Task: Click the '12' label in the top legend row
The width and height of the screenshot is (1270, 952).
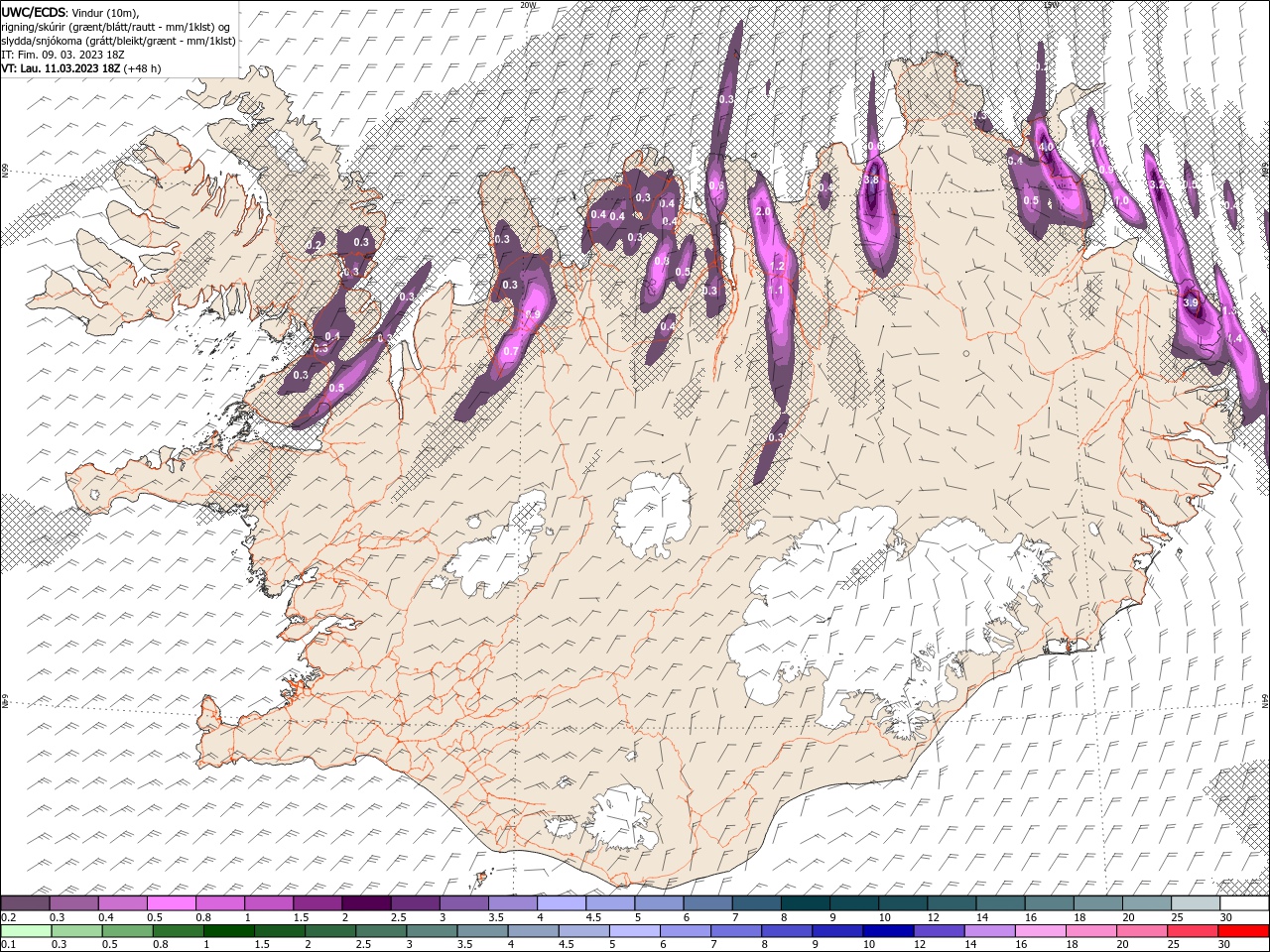Action: click(934, 917)
